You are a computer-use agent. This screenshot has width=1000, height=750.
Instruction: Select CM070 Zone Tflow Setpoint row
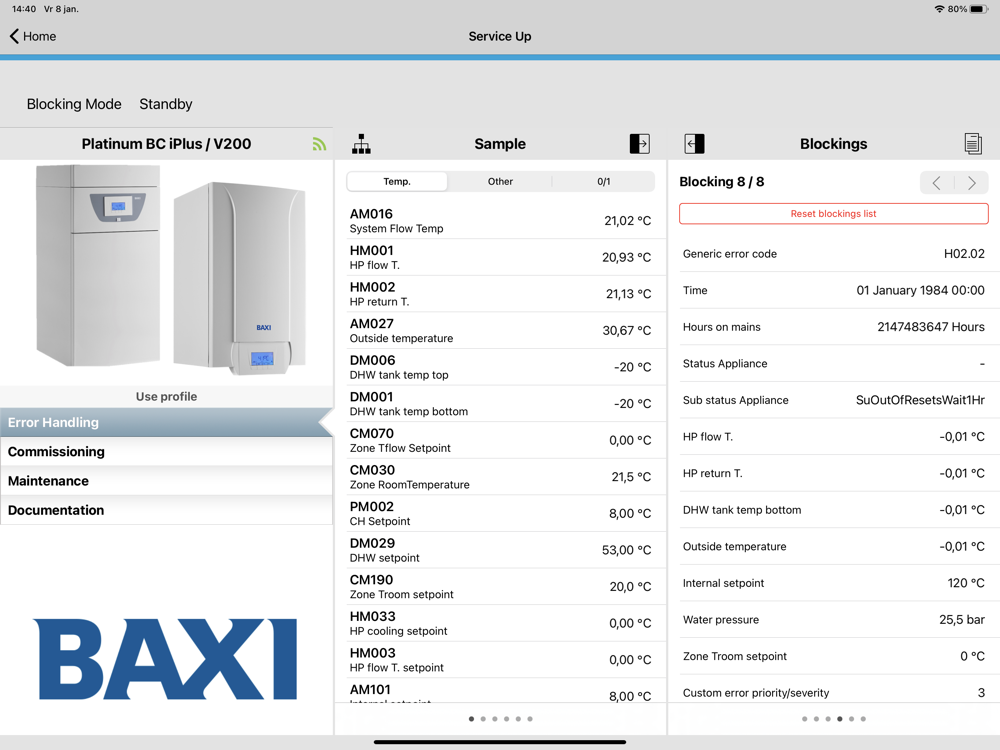tap(500, 440)
